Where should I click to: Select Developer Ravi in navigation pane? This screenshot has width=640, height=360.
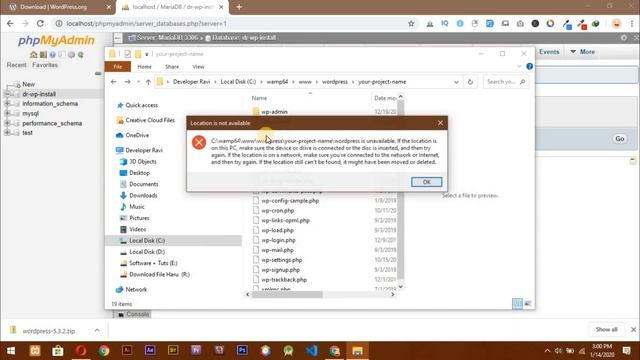[x=144, y=150]
